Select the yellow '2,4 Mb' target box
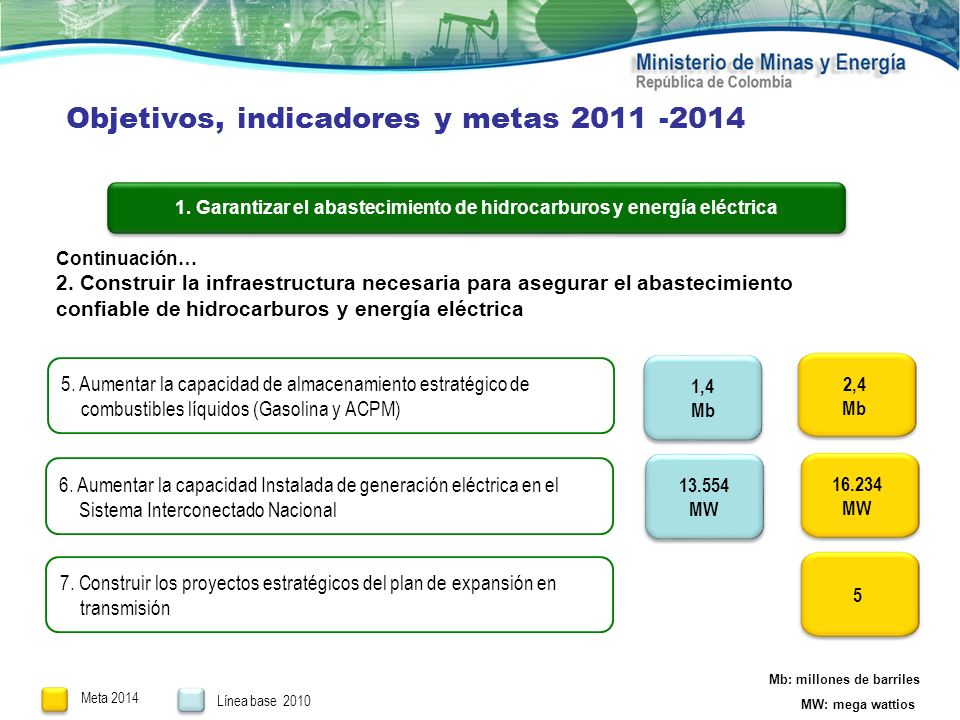The width and height of the screenshot is (960, 720). coord(857,396)
